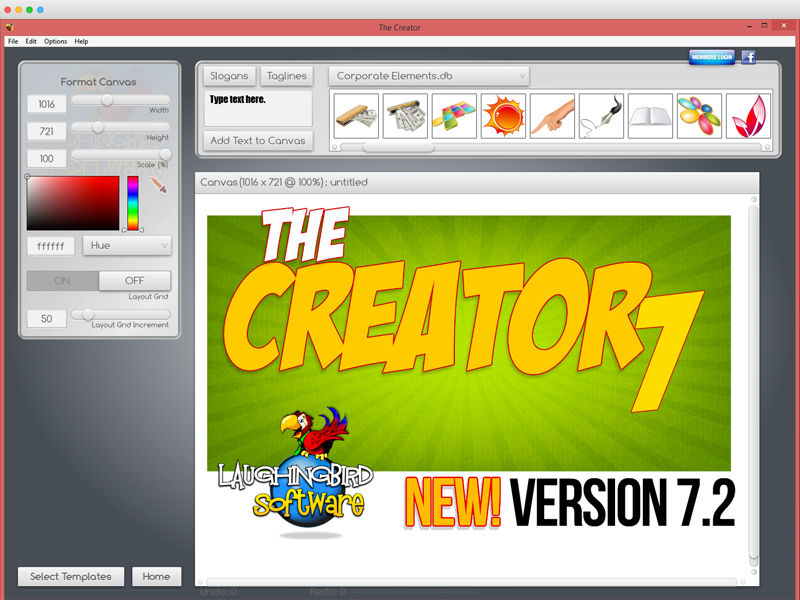Click the app parrot icon in title bar
Viewport: 800px width, 600px height.
(10, 27)
